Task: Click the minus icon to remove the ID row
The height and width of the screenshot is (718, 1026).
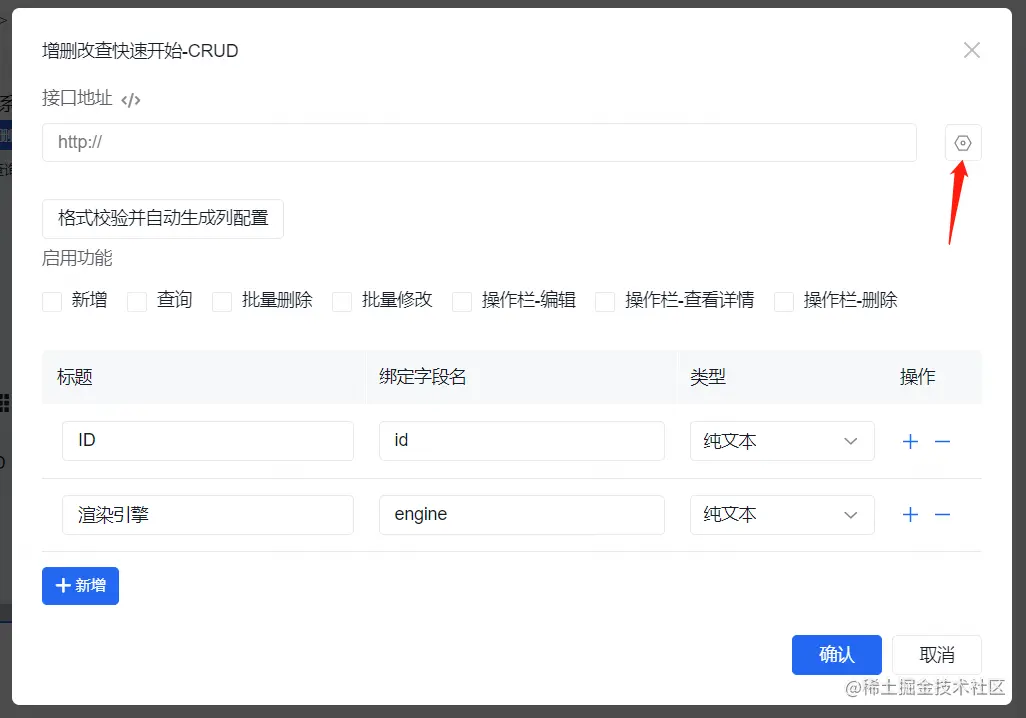Action: coord(942,440)
